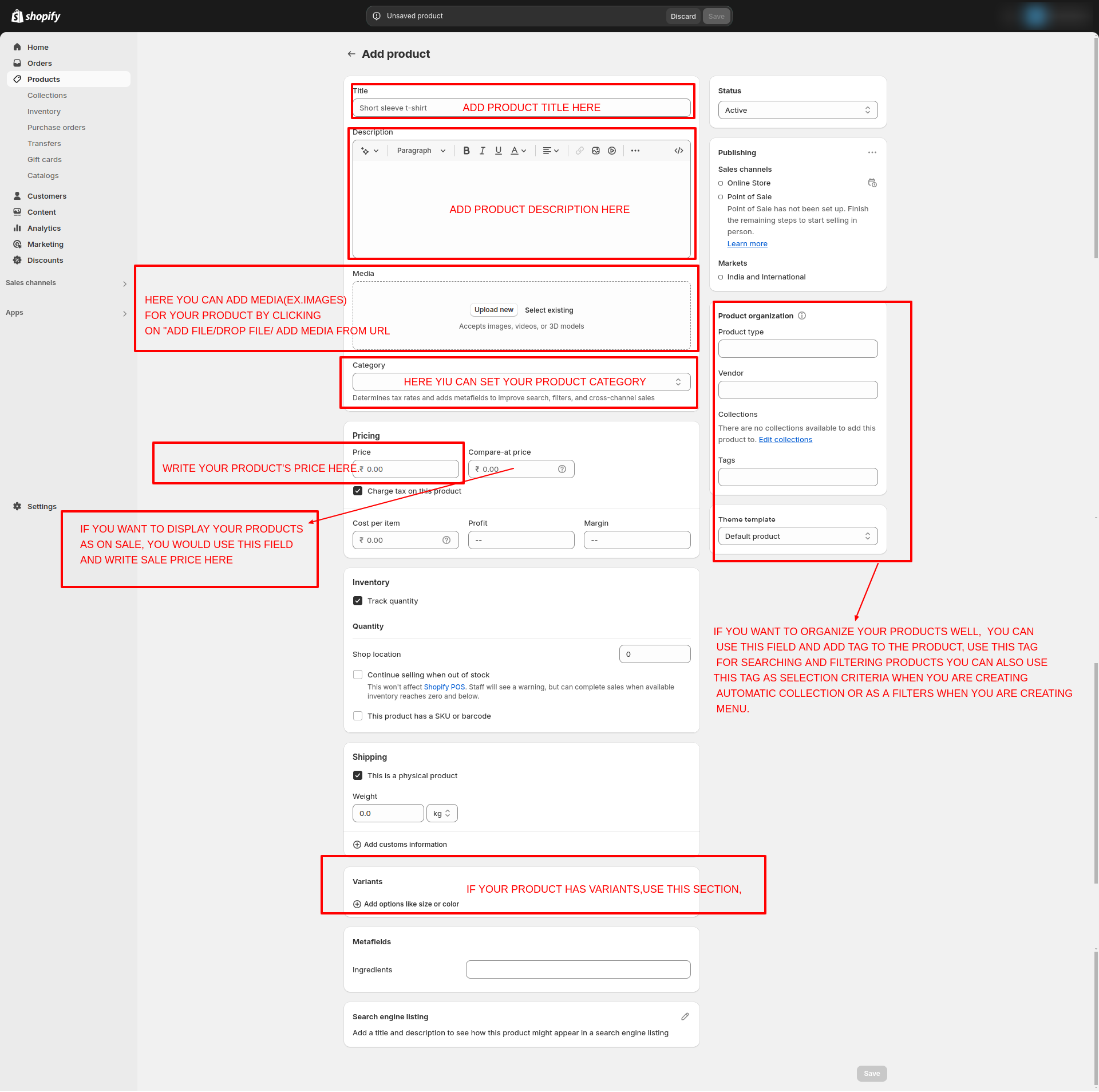Viewport: 1099px width, 1092px height.
Task: Show HTML code view of description
Action: point(679,151)
